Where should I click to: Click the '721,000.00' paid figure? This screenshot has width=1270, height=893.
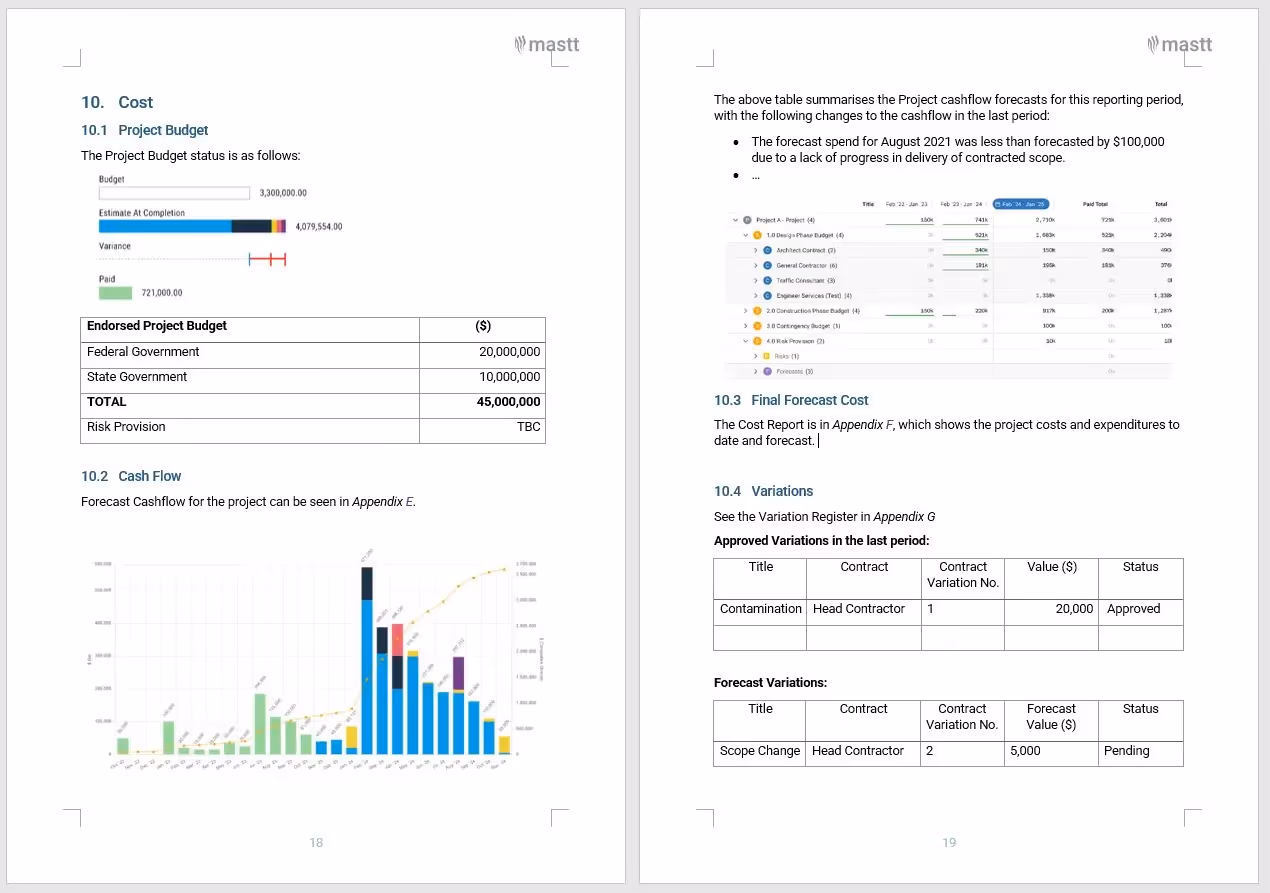(x=161, y=293)
